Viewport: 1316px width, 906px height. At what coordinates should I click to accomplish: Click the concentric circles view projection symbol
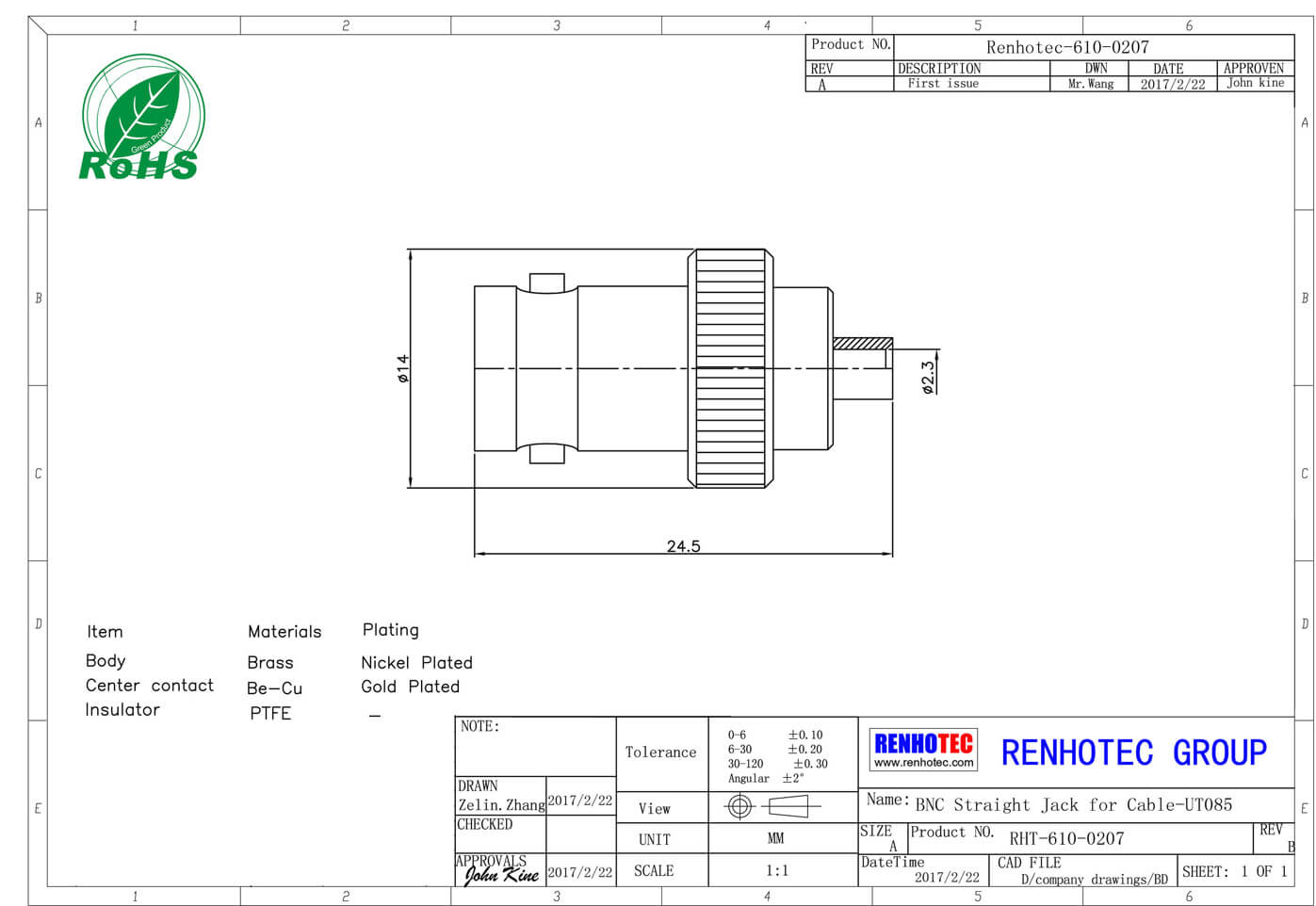739,806
